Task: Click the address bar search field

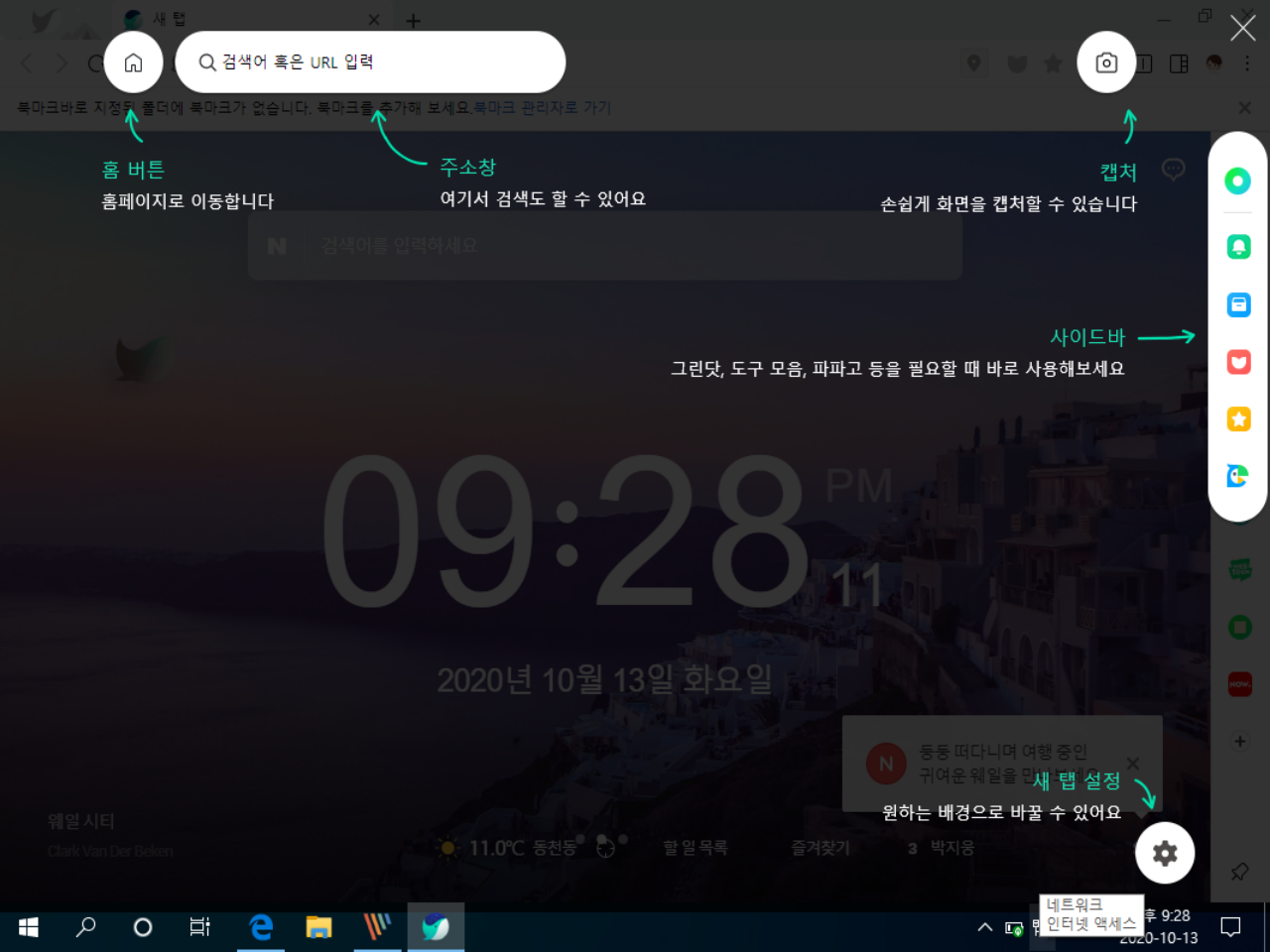Action: tap(370, 61)
